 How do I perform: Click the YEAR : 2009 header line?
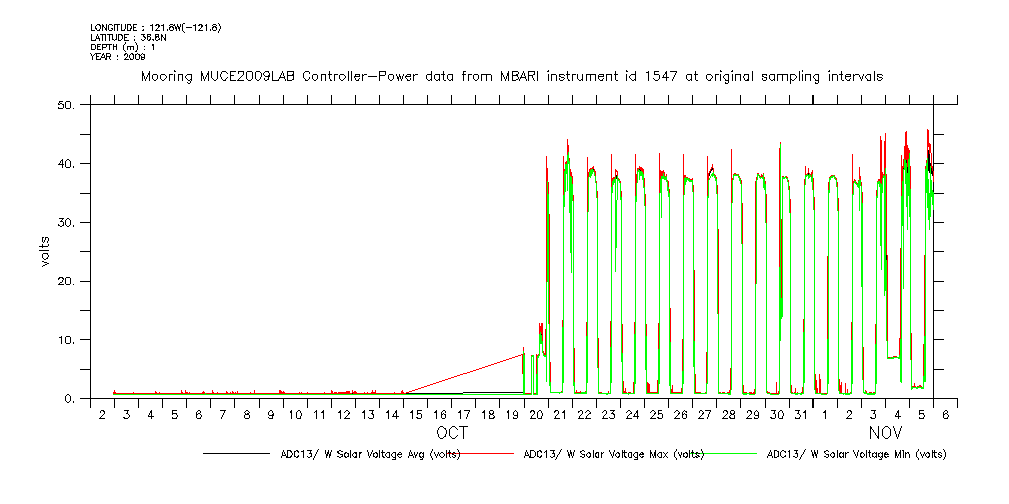coord(117,57)
